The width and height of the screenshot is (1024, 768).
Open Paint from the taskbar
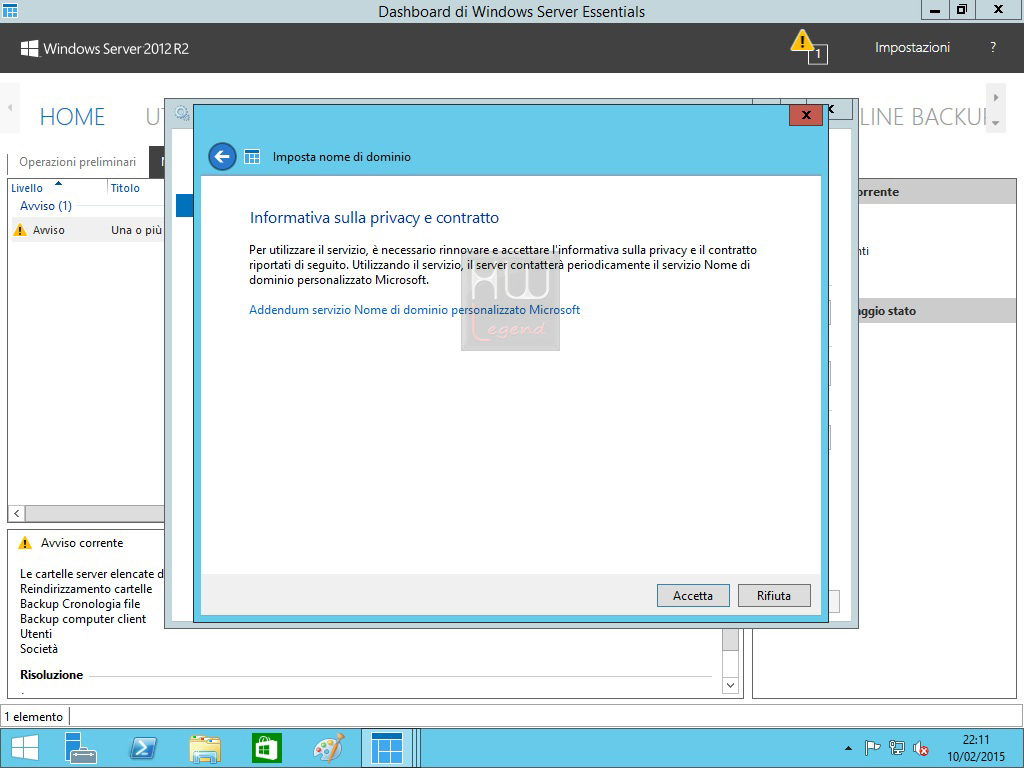click(x=328, y=748)
